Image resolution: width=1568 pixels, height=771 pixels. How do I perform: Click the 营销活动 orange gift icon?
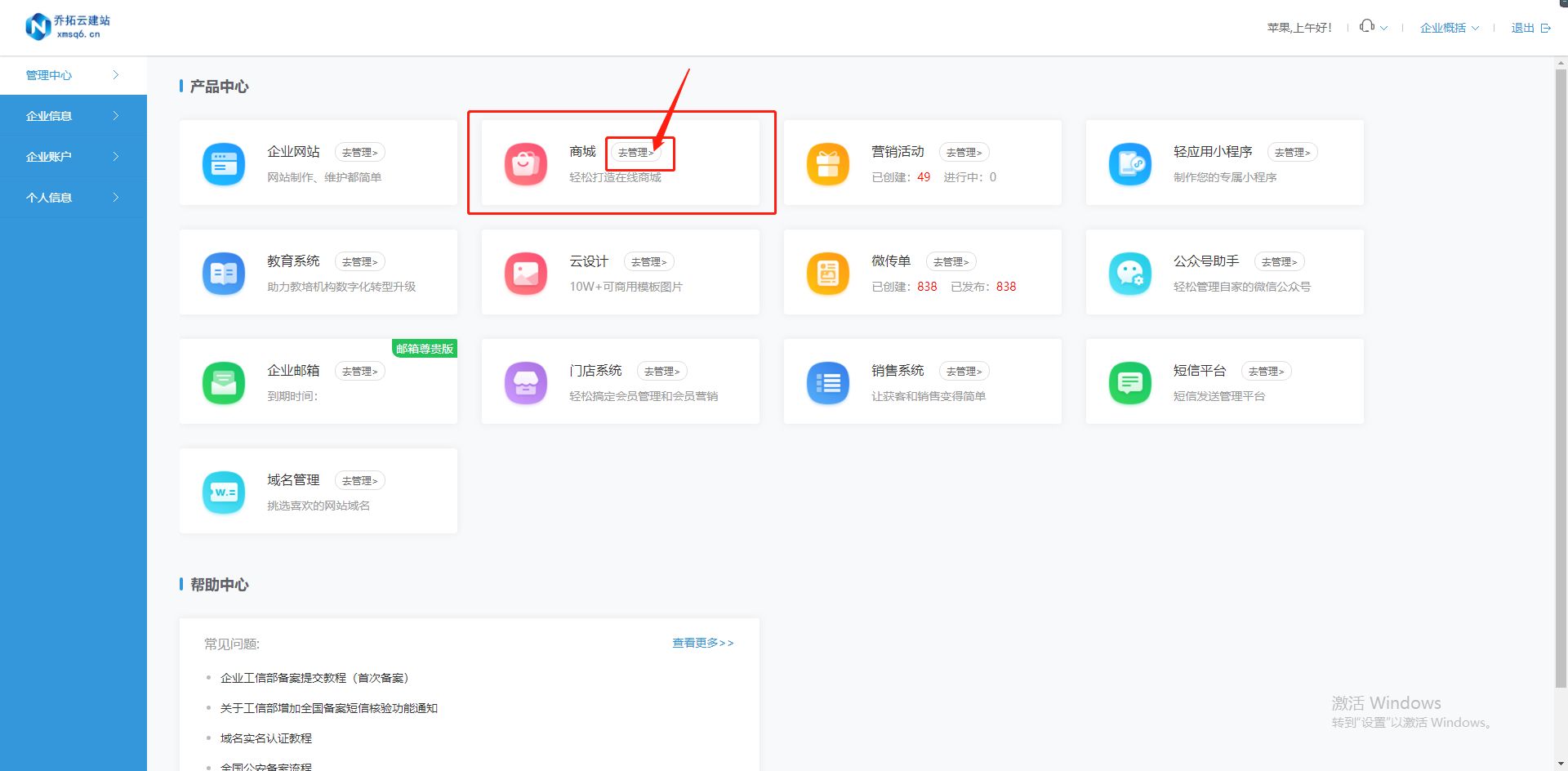tap(828, 164)
